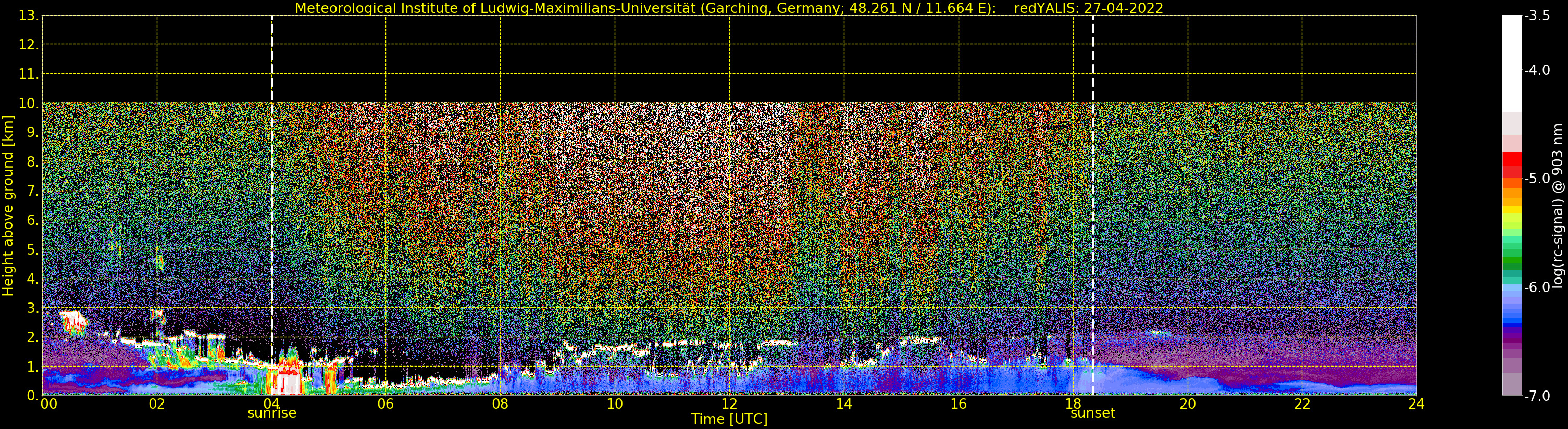Pick the gray-mauve segment at the colorbar bottom

[x=1511, y=383]
